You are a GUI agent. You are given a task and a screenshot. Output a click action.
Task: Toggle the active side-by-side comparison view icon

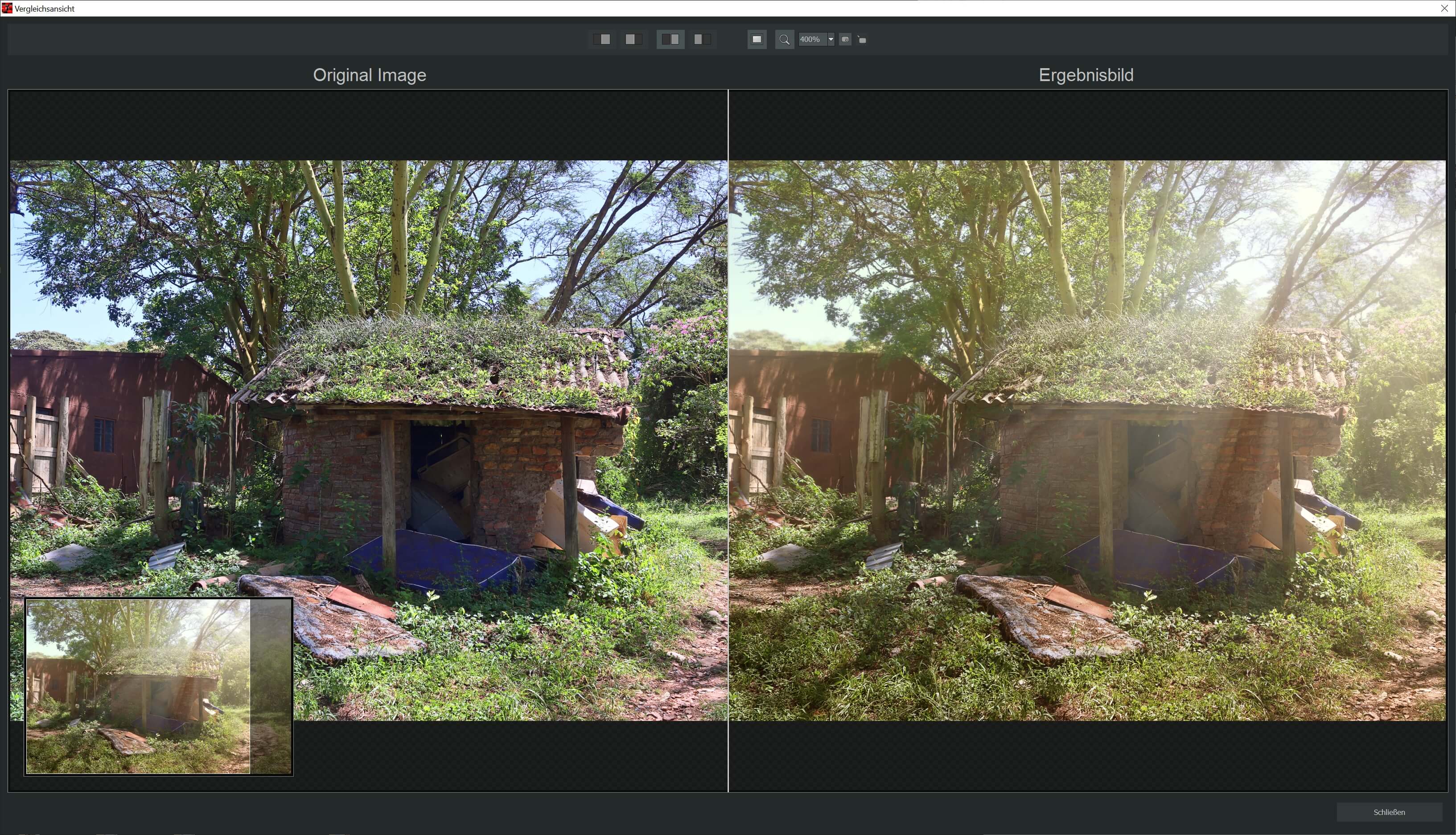pos(670,39)
